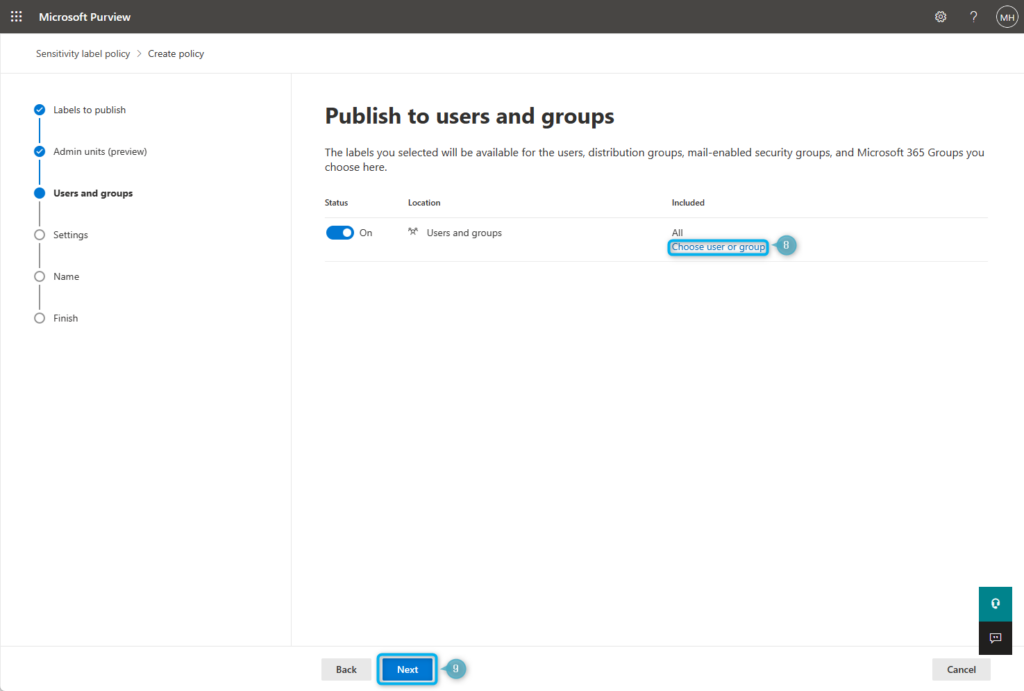Click the checkmark on Admin units step
Image resolution: width=1024 pixels, height=691 pixels.
[x=39, y=151]
